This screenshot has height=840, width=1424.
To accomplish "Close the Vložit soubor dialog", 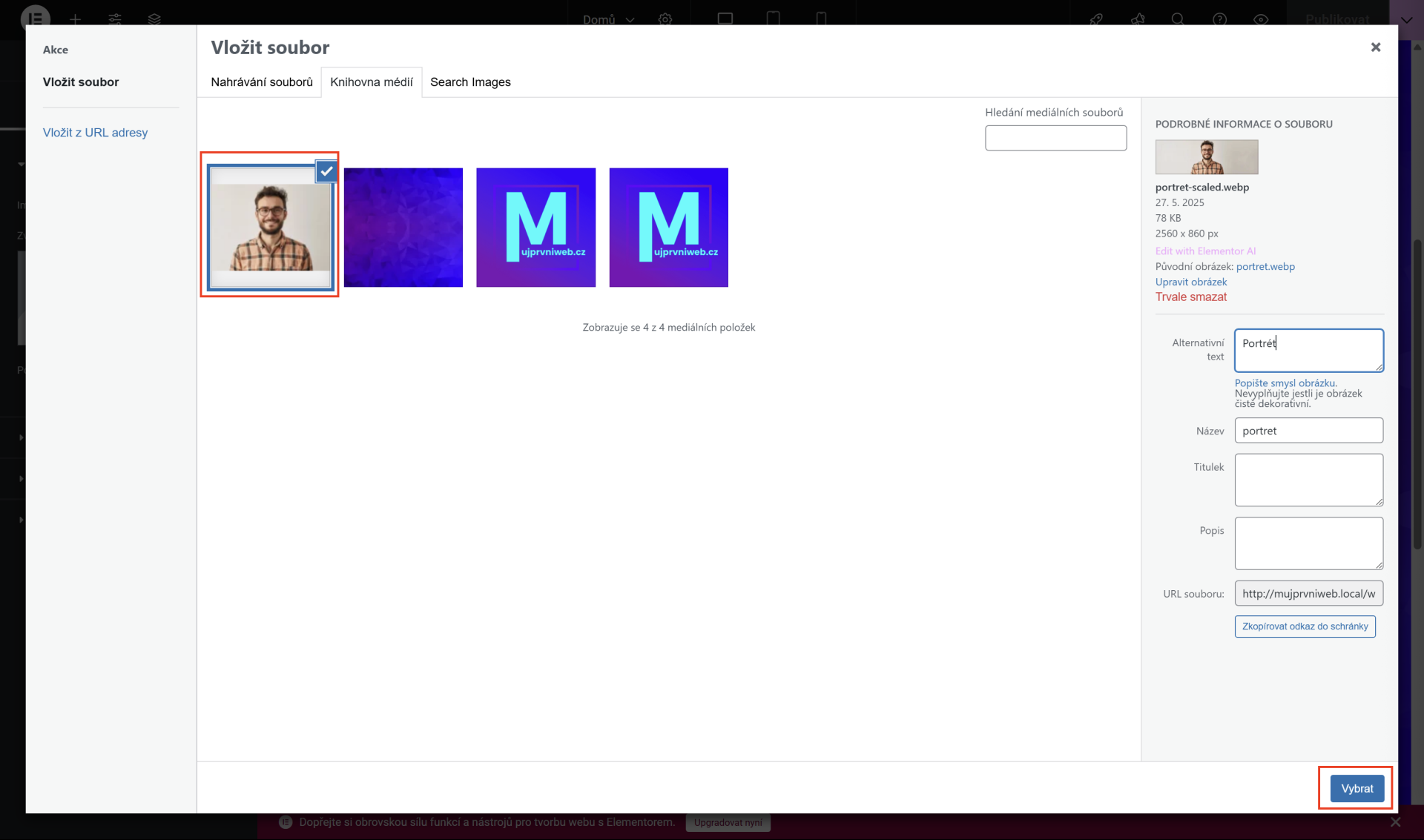I will click(x=1375, y=47).
